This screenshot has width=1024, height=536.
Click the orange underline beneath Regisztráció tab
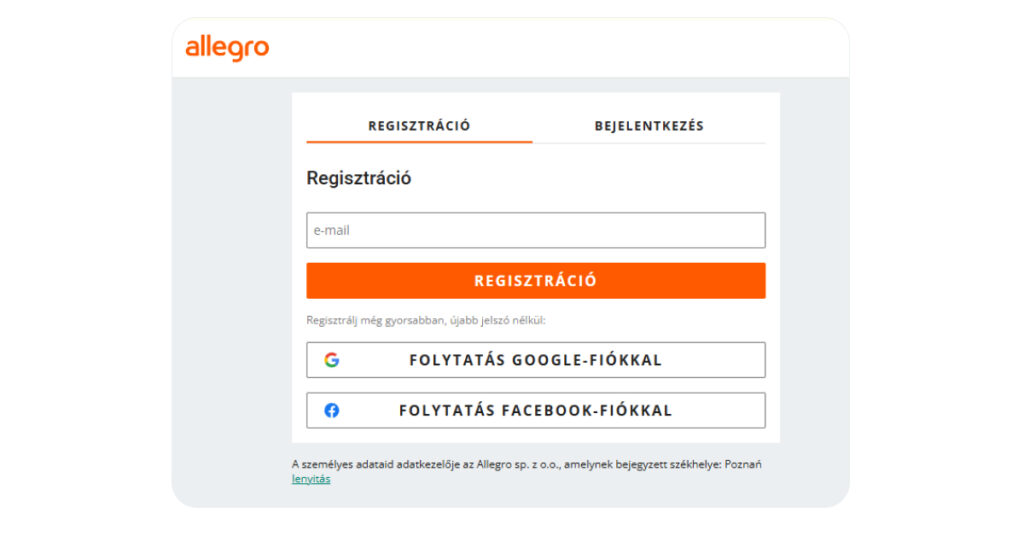[419, 142]
